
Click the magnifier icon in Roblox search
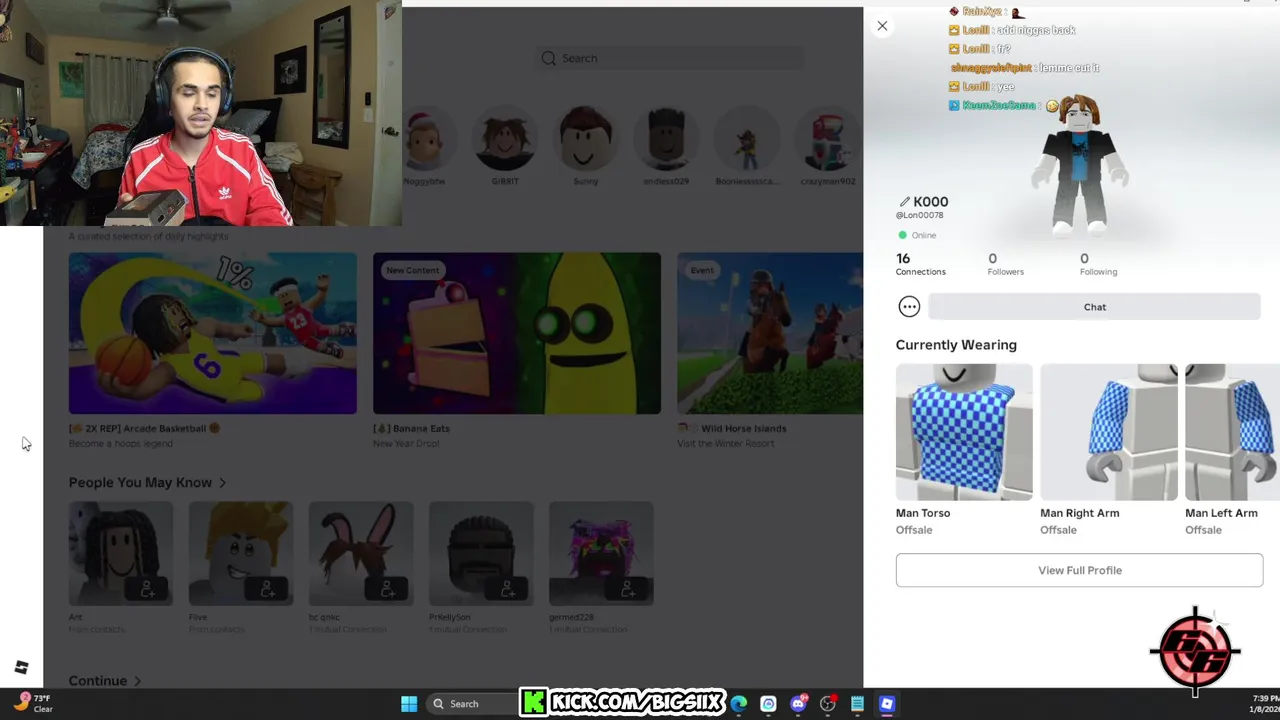pos(548,58)
